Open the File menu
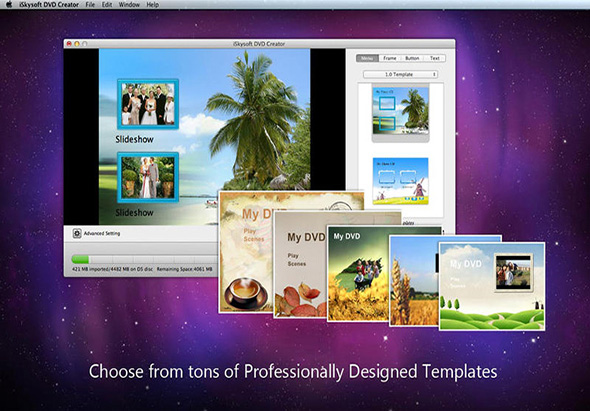The width and height of the screenshot is (590, 411). (90, 5)
